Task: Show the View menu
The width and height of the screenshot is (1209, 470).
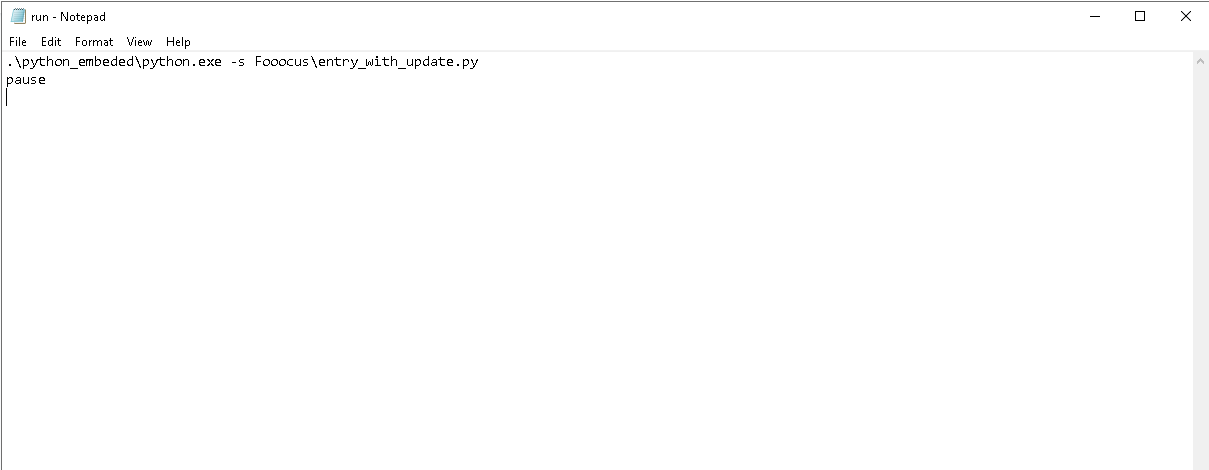Action: pyautogui.click(x=140, y=42)
